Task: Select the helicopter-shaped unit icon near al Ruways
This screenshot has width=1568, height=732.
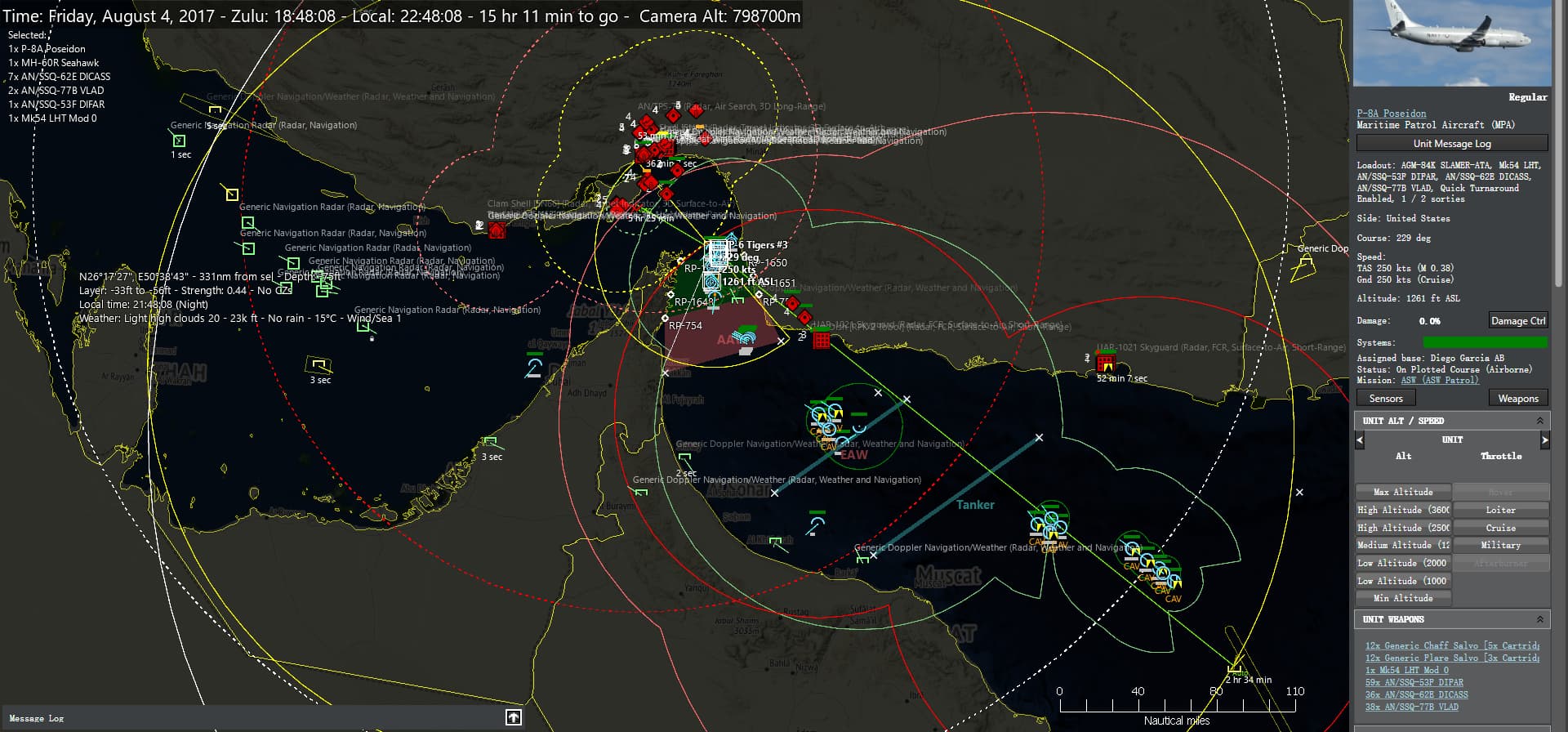Action: [534, 367]
